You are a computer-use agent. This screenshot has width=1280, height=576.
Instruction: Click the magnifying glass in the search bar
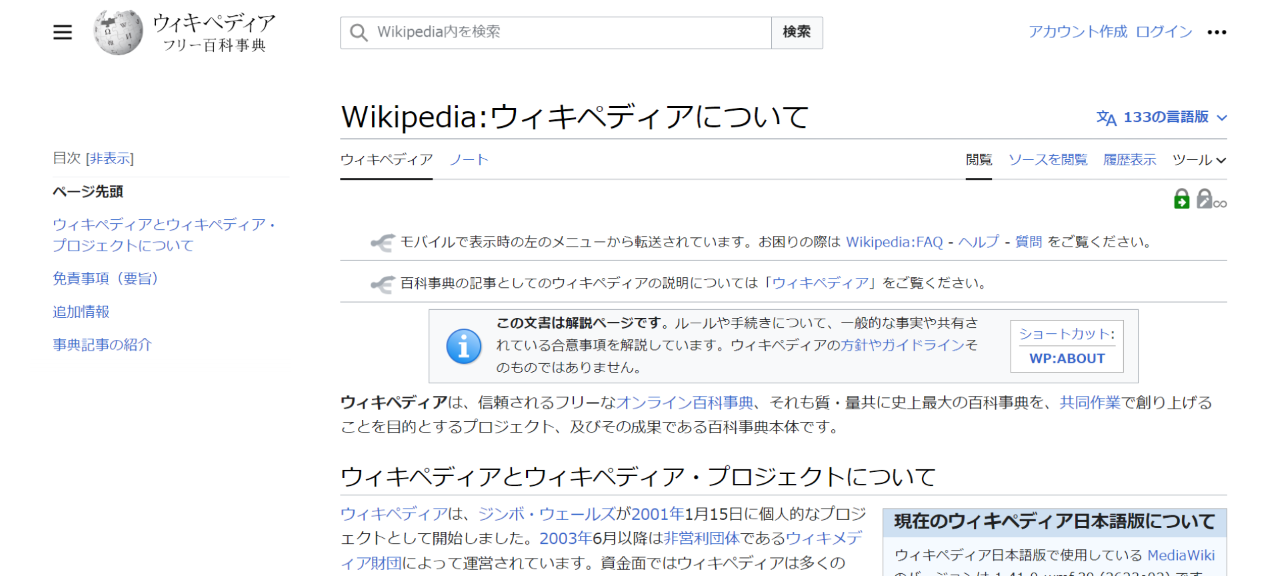pos(358,32)
